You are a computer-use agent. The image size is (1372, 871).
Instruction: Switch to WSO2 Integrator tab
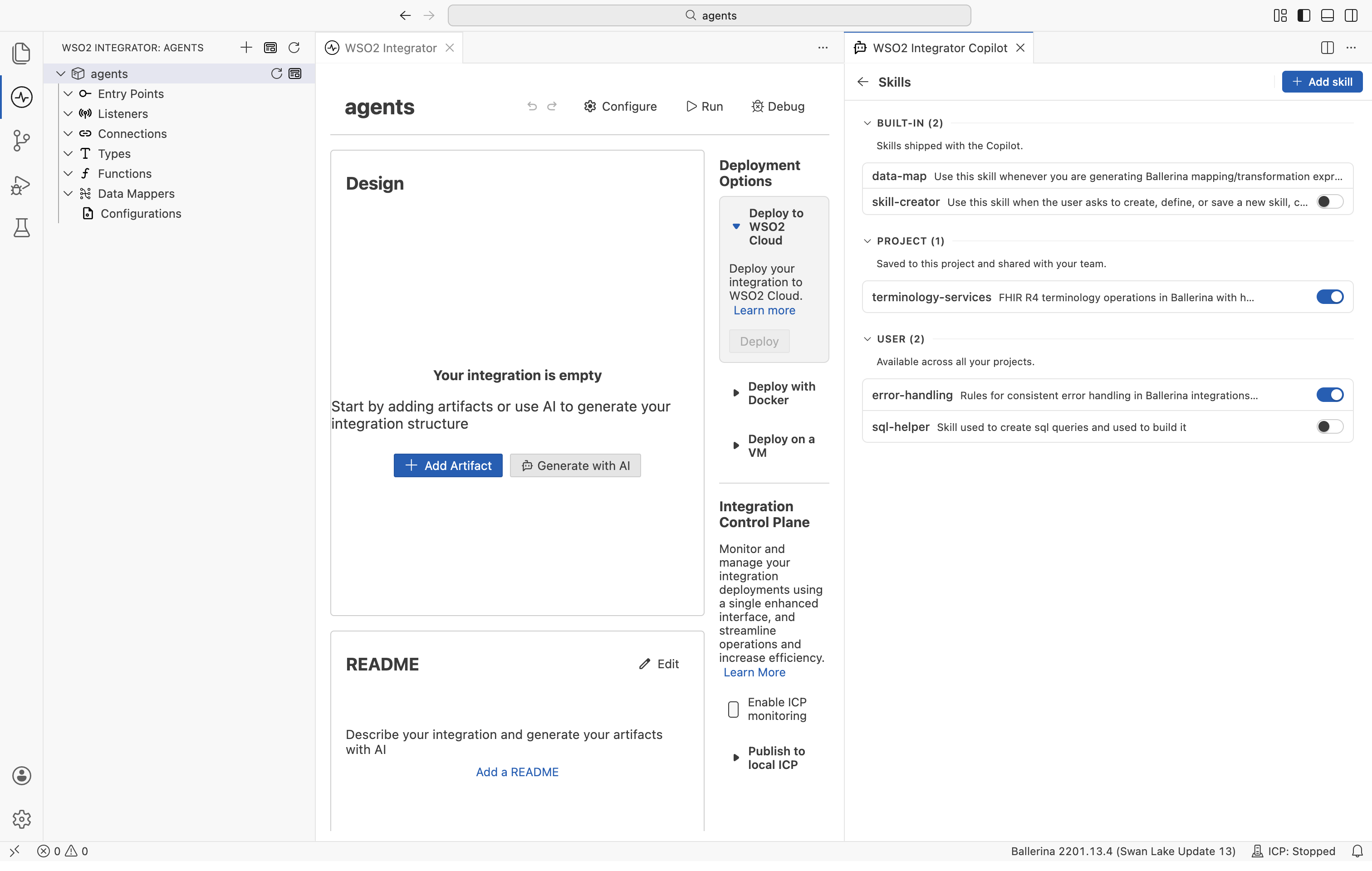pos(390,48)
